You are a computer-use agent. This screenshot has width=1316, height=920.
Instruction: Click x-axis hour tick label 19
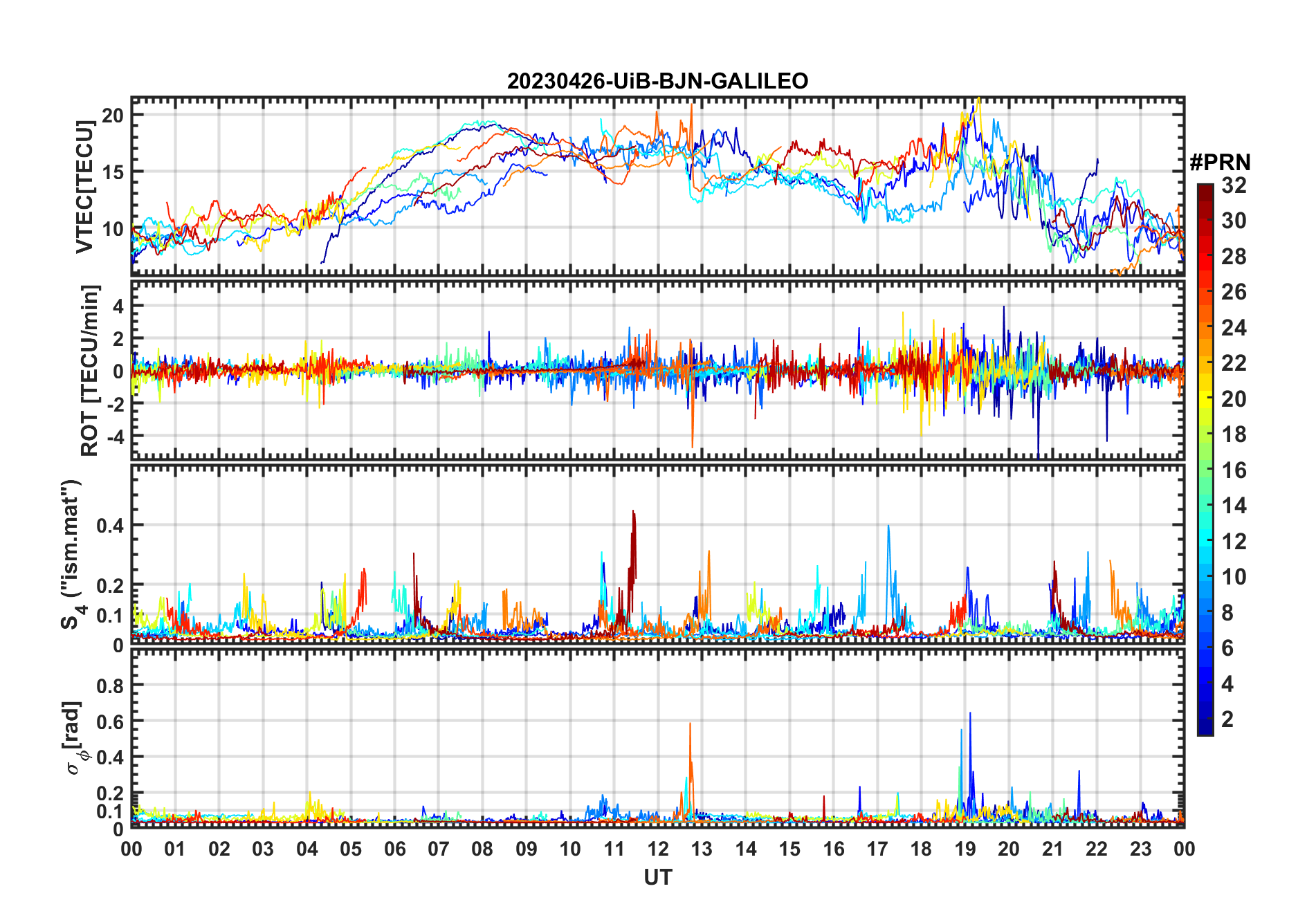965,849
